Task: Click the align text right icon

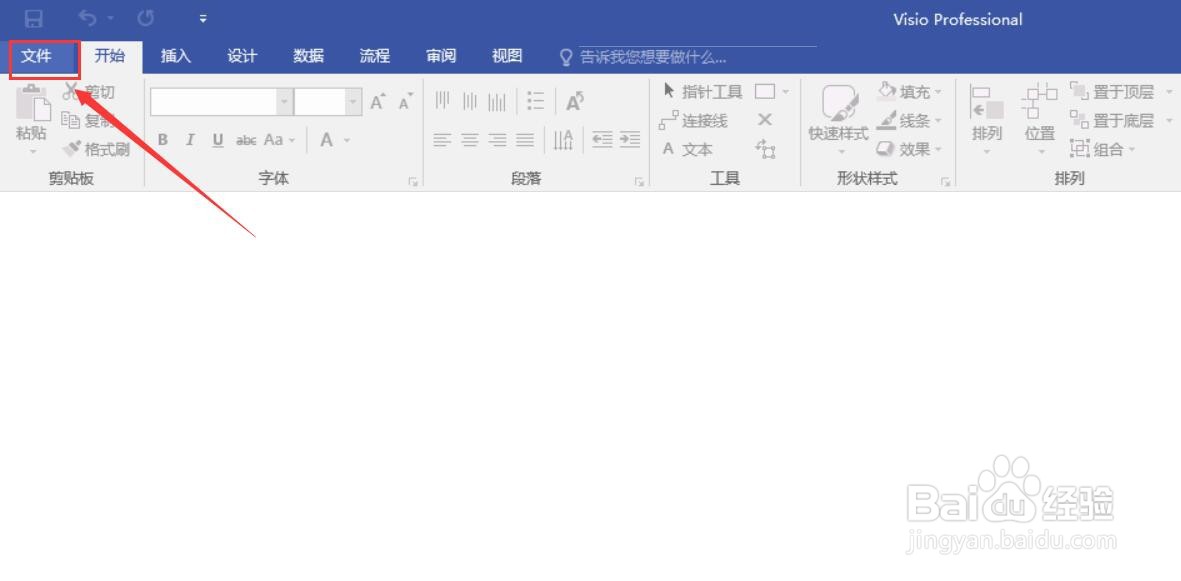Action: (497, 140)
